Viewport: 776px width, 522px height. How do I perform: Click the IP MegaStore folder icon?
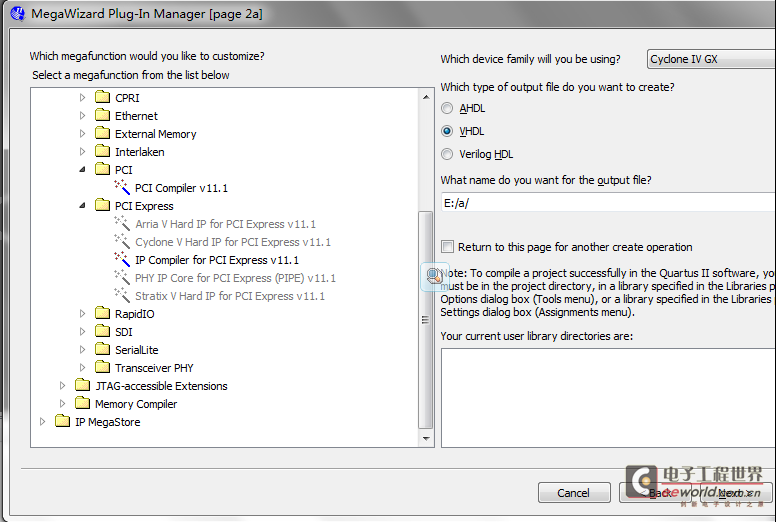click(62, 422)
